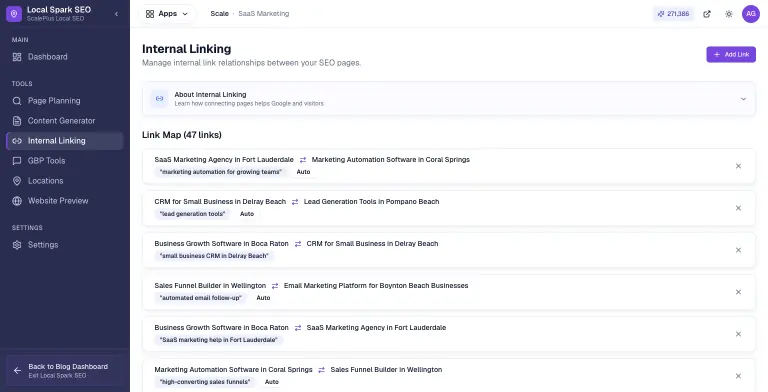Toggle the light/dark theme sun icon
The width and height of the screenshot is (768, 392).
[x=729, y=14]
